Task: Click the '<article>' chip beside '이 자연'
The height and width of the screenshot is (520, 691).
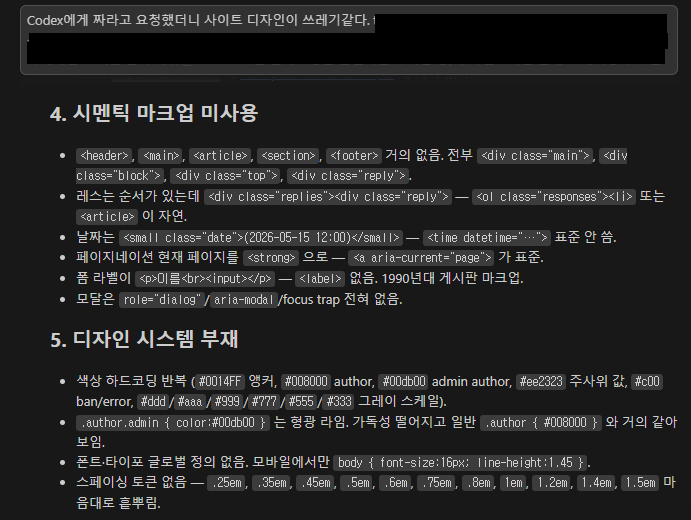Action: point(107,217)
